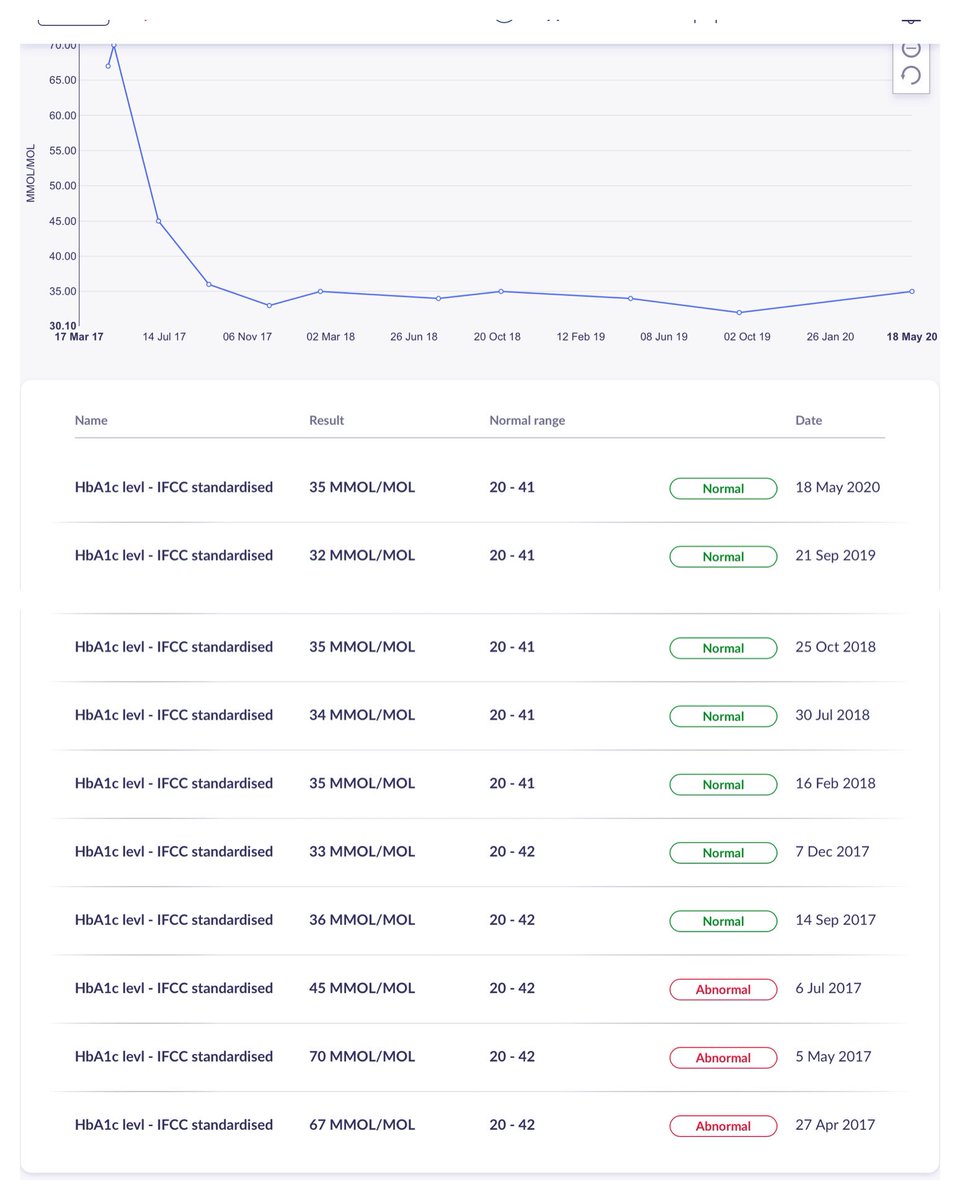The height and width of the screenshot is (1200, 960).
Task: Click the 33 MMOL/MOL result value
Action: (362, 852)
